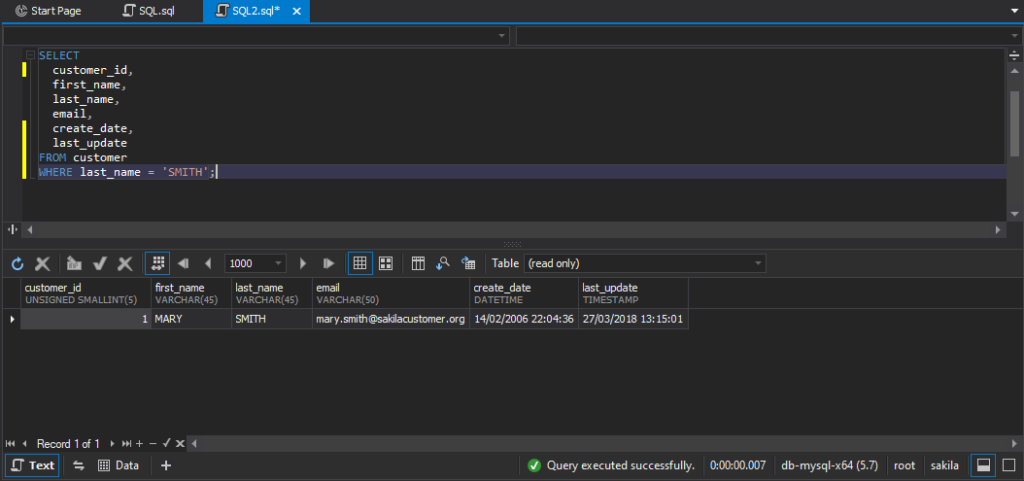
Task: Click sakila database in status bar
Action: (x=945, y=465)
